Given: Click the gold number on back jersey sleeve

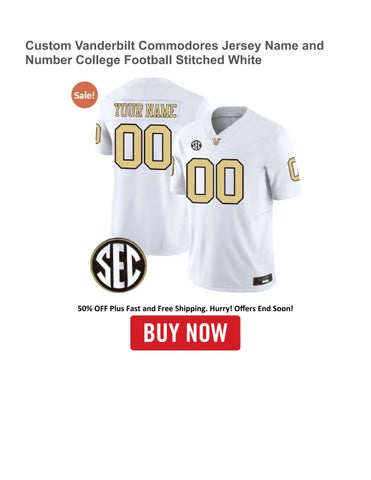Looking at the screenshot, I should pos(98,133).
